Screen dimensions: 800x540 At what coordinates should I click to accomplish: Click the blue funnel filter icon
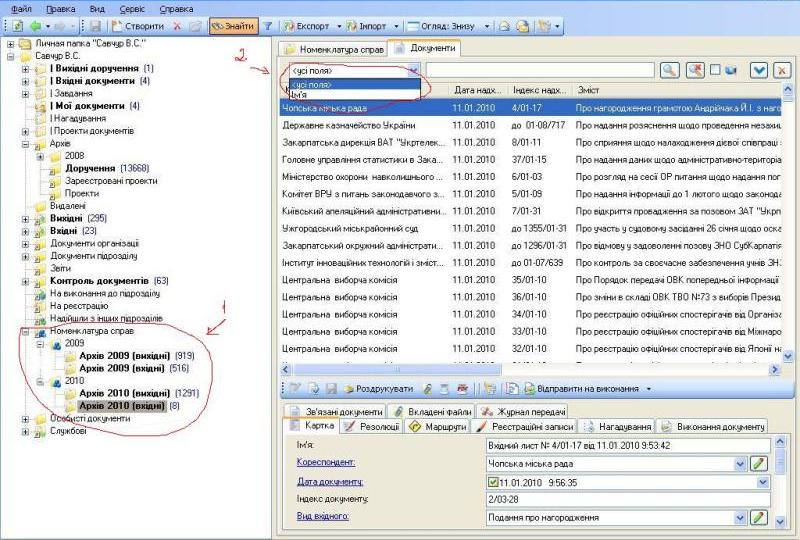[267, 26]
